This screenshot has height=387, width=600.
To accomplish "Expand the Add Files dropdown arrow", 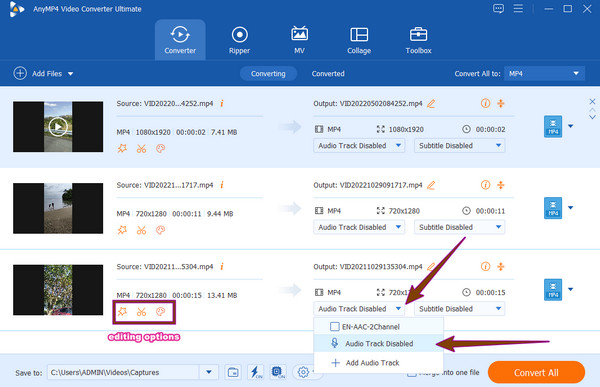I will (71, 73).
